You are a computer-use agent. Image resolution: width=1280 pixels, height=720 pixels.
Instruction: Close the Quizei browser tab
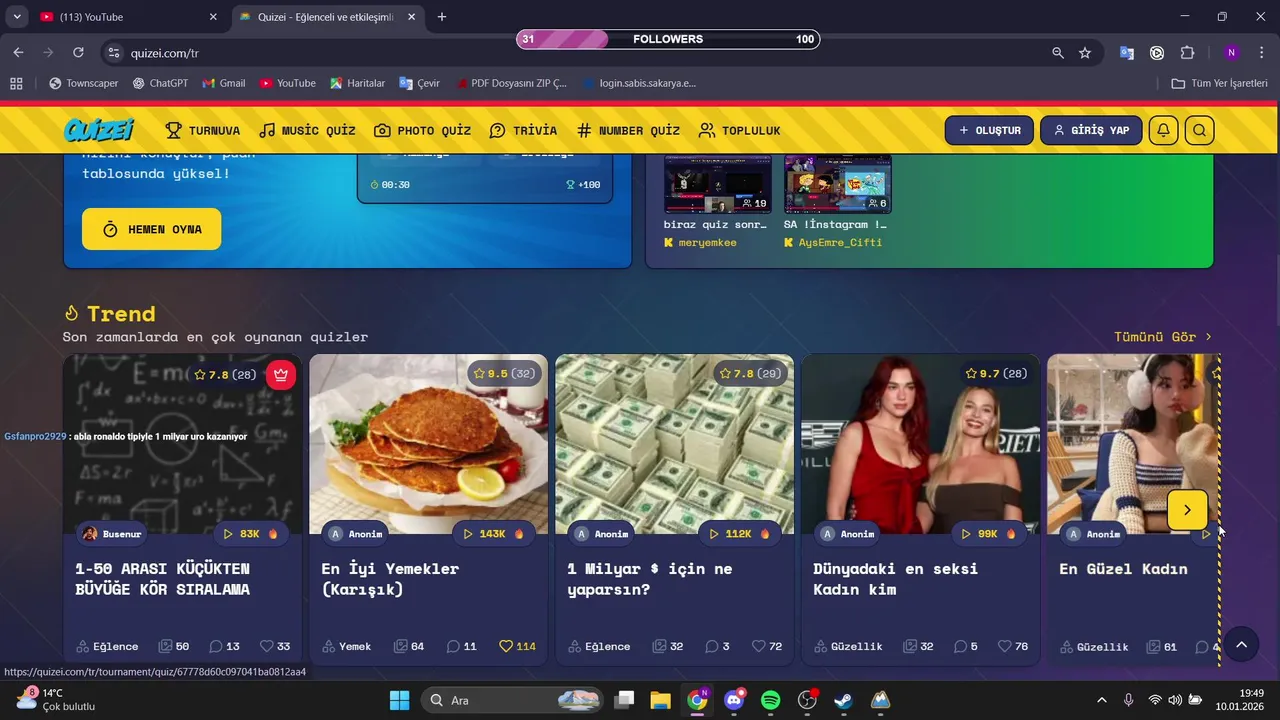[411, 17]
